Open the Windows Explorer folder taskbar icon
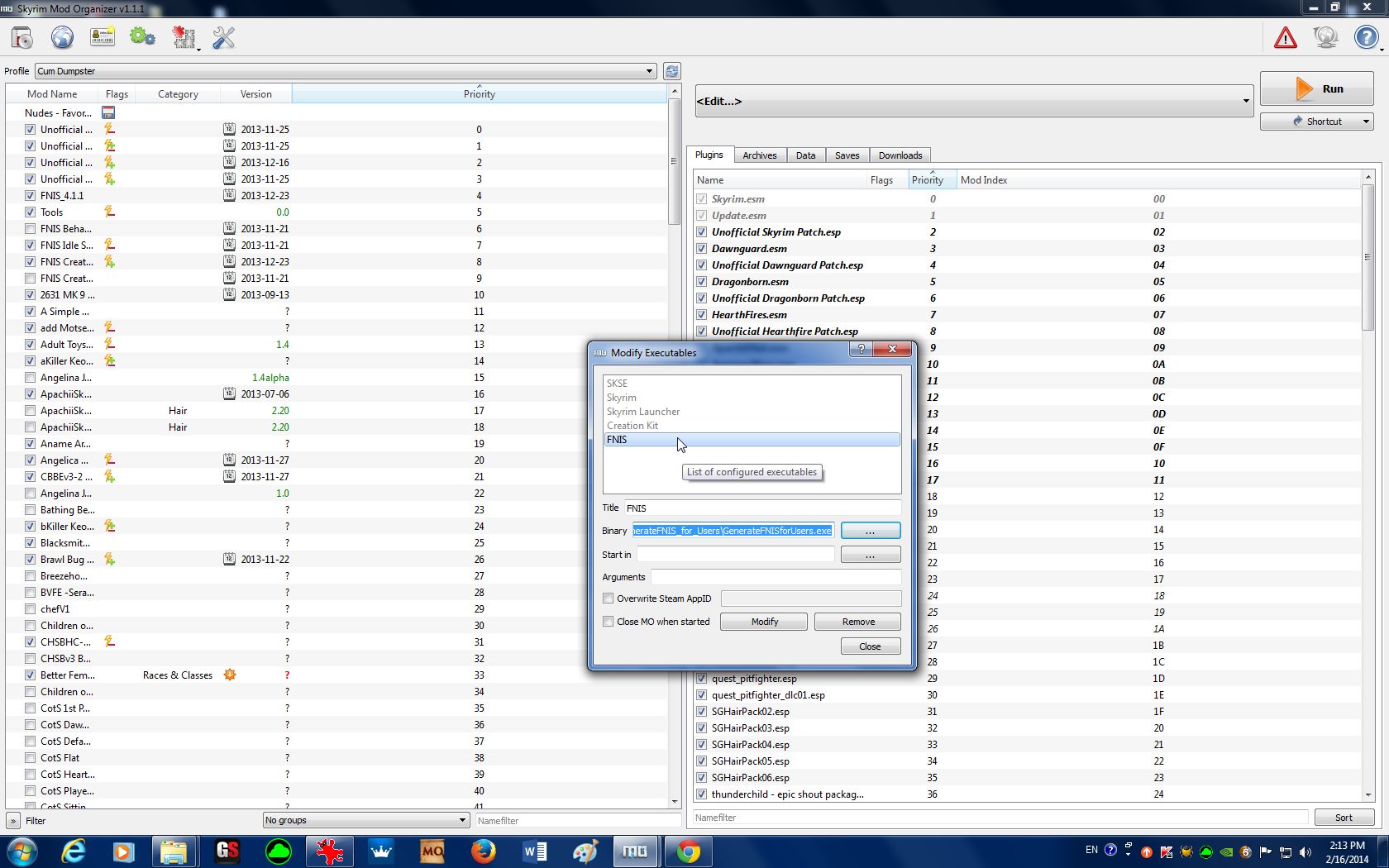The height and width of the screenshot is (868, 1389). click(174, 851)
